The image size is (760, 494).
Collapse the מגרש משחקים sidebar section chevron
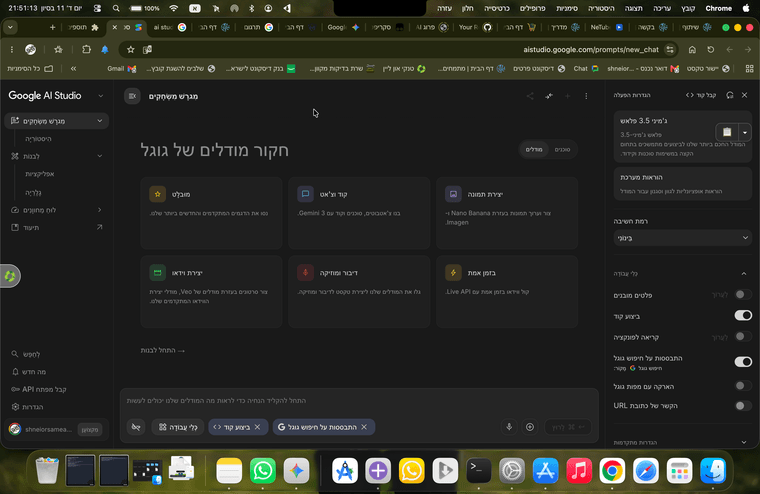click(99, 121)
